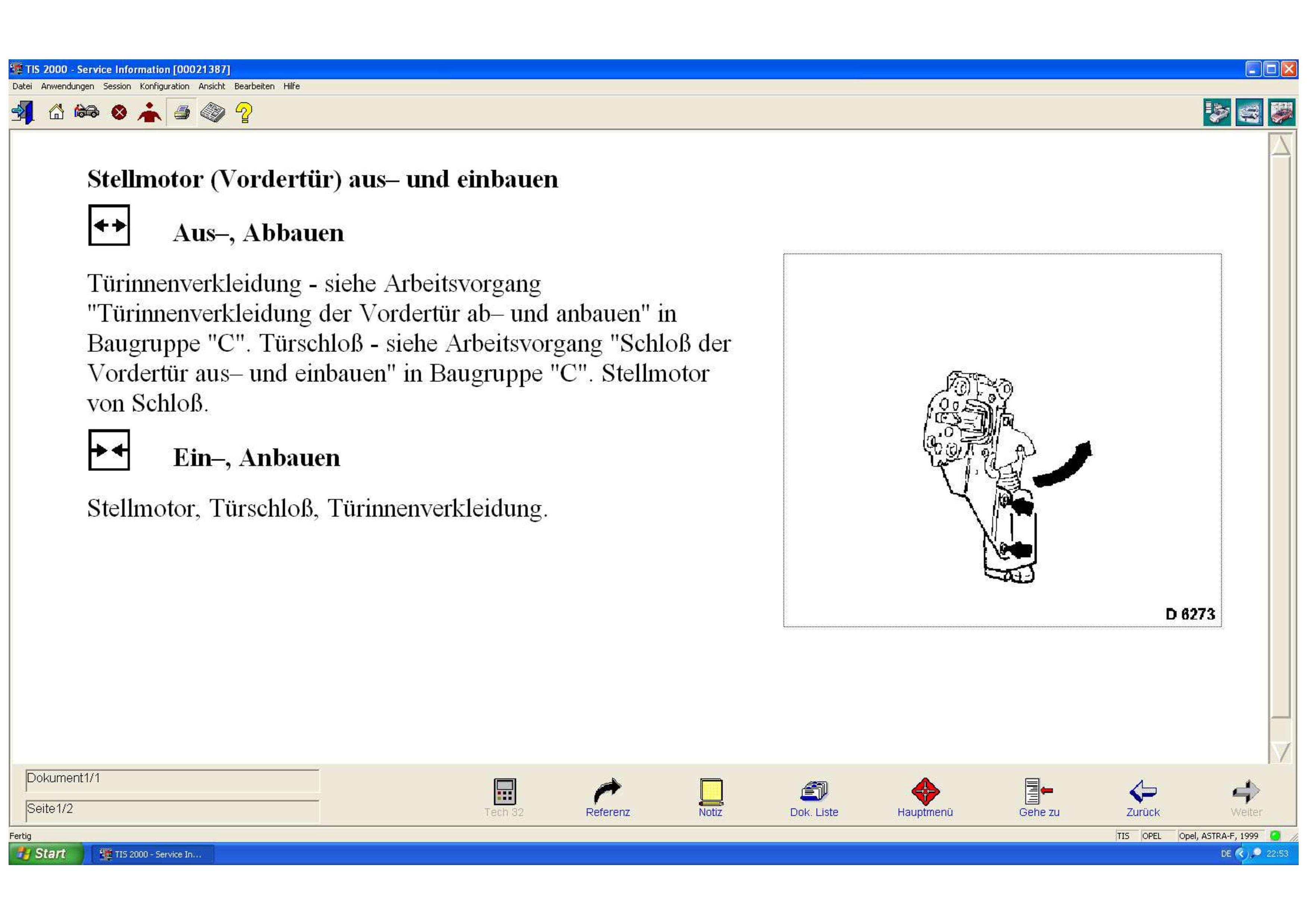This screenshot has width=1308, height=924.
Task: Click the red circle X toolbar icon
Action: coord(119,113)
